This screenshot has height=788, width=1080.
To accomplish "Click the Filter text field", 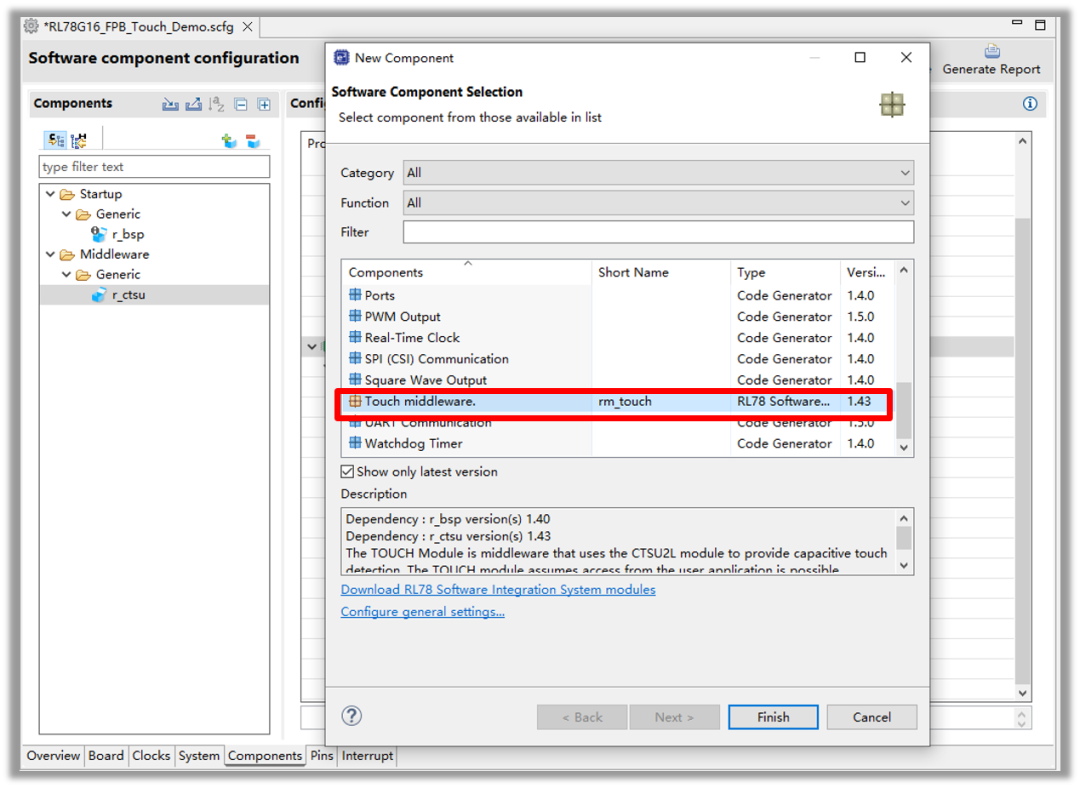I will [x=658, y=232].
